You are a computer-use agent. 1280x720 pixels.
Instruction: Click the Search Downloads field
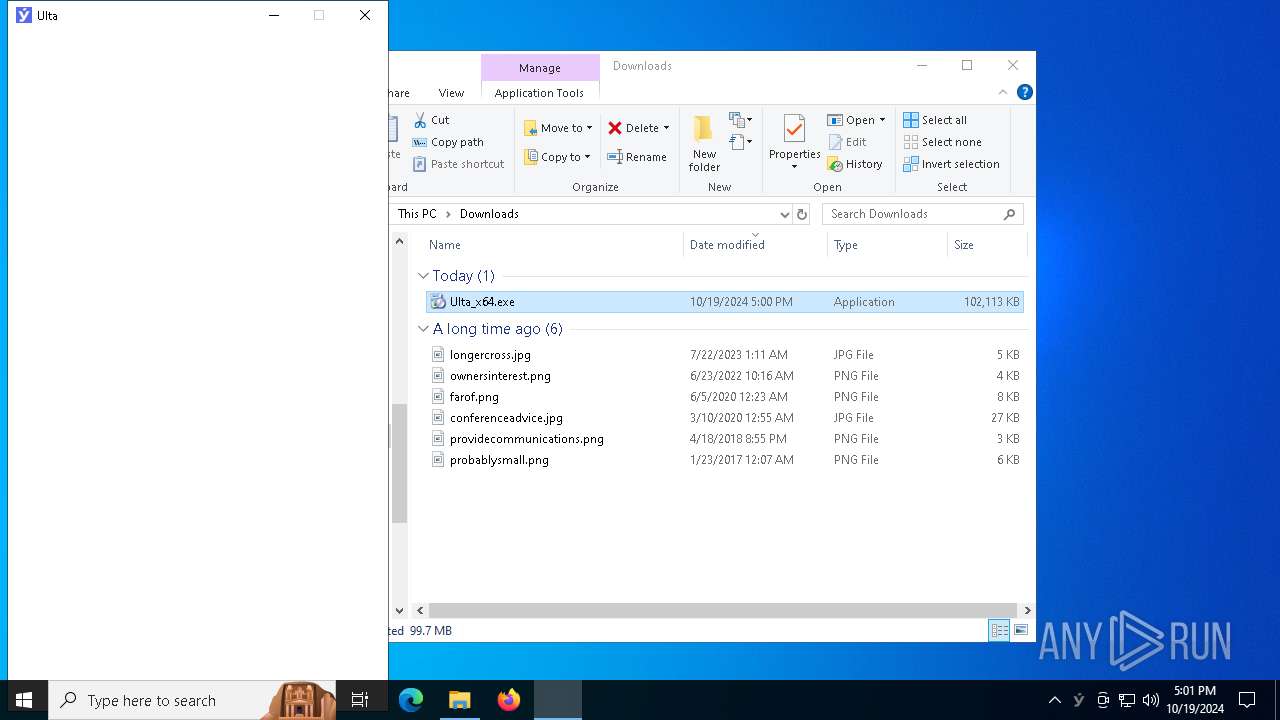click(x=922, y=214)
